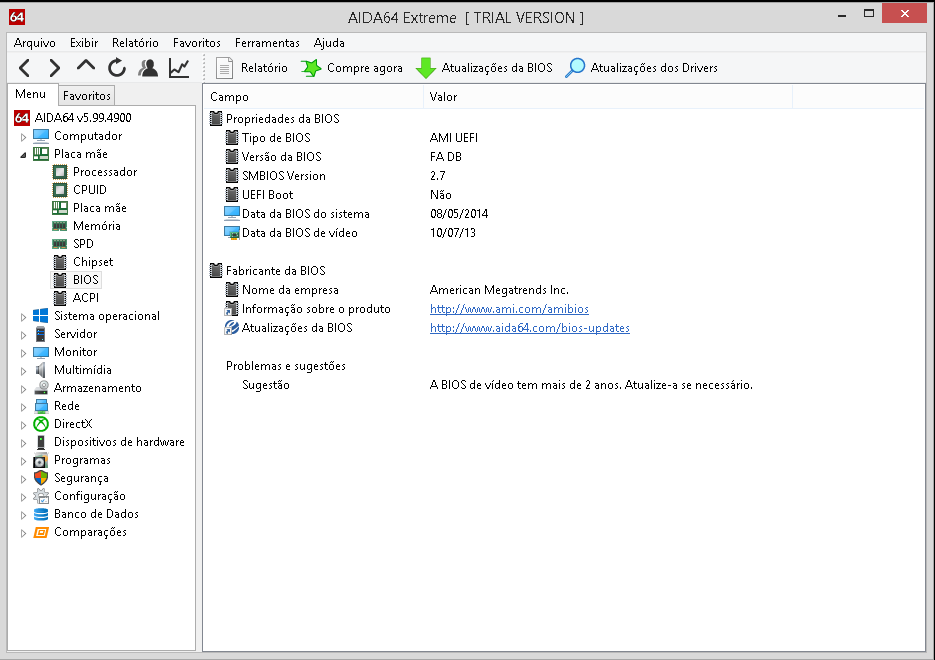Select Processador in the tree
935x660 pixels.
105,172
